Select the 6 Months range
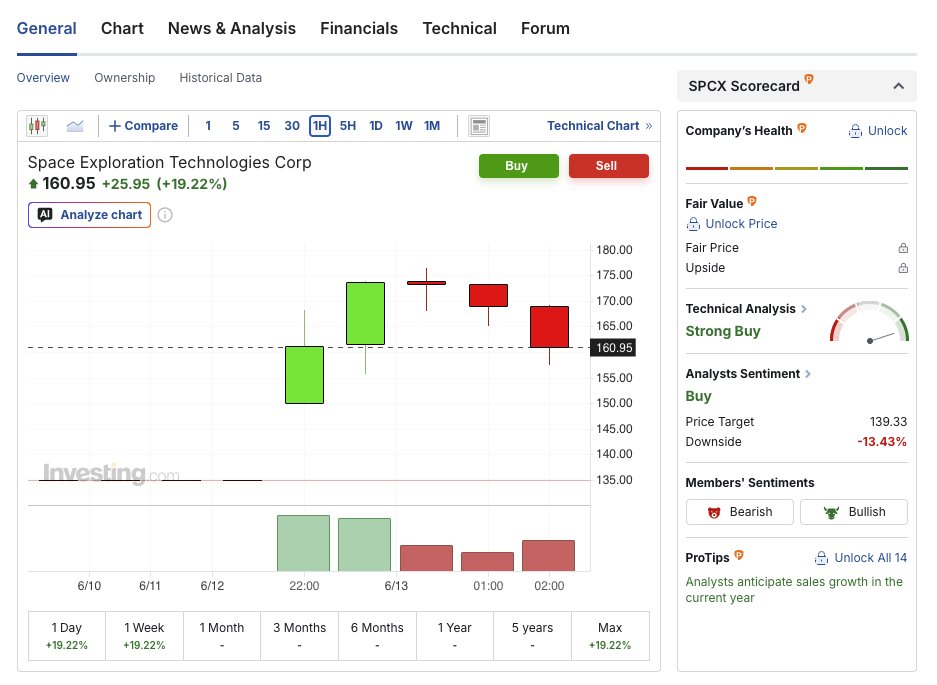 [377, 636]
